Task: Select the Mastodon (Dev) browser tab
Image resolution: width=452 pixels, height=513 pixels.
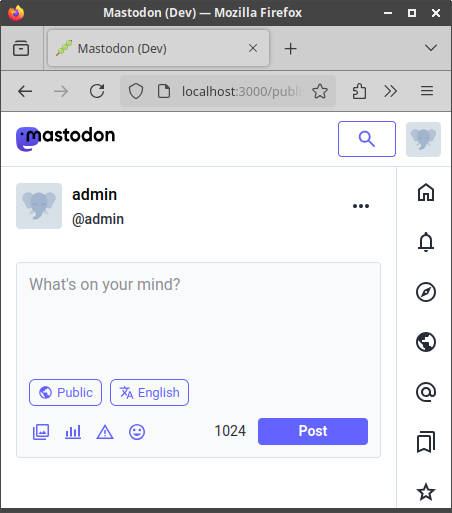Action: pyautogui.click(x=158, y=48)
